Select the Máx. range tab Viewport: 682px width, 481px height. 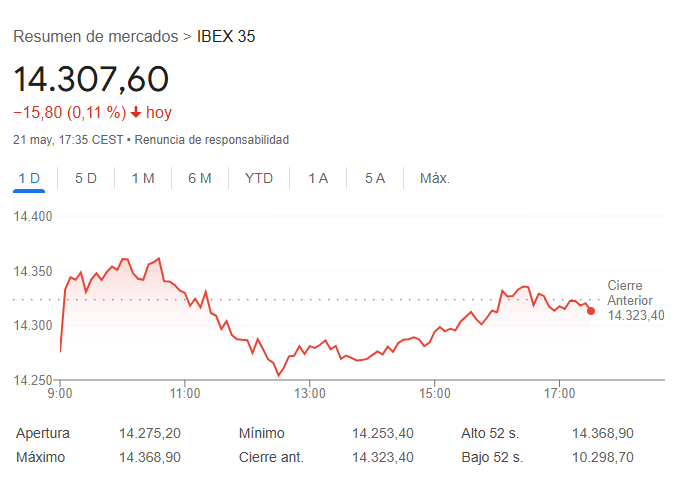coord(435,178)
